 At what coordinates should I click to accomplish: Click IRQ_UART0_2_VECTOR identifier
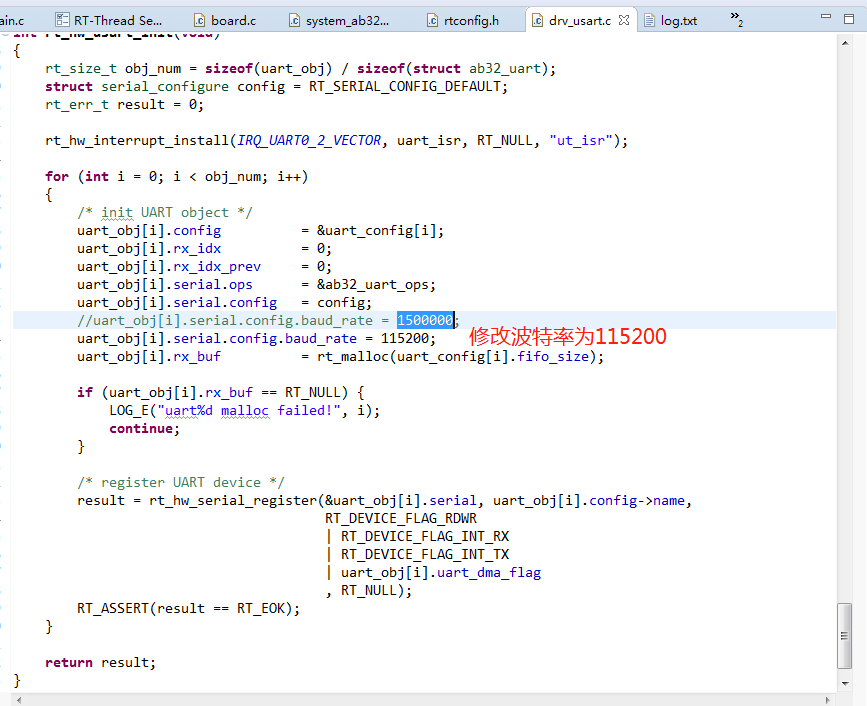pos(309,140)
